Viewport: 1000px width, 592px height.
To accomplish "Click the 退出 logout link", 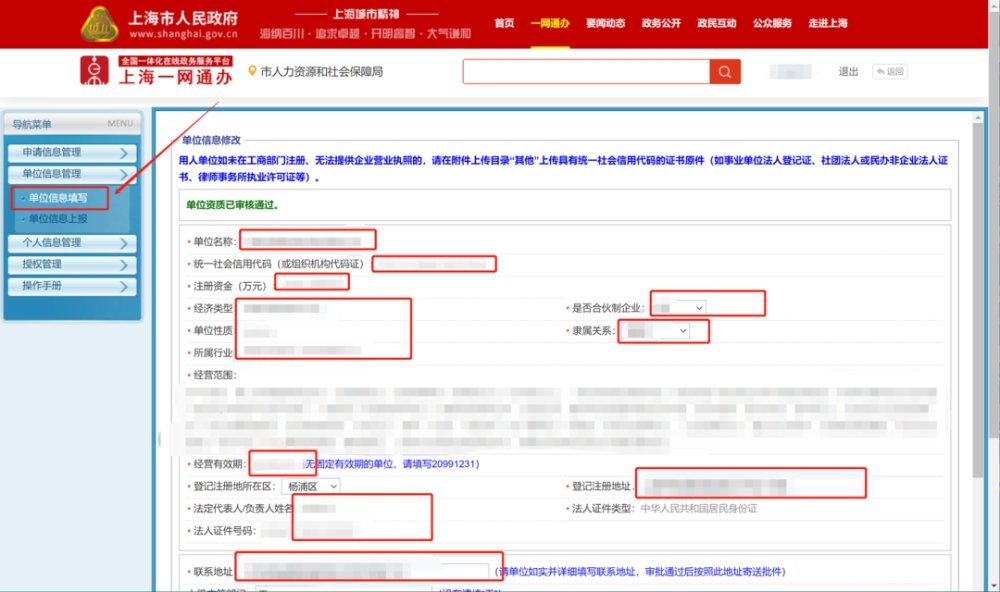I will [x=848, y=71].
